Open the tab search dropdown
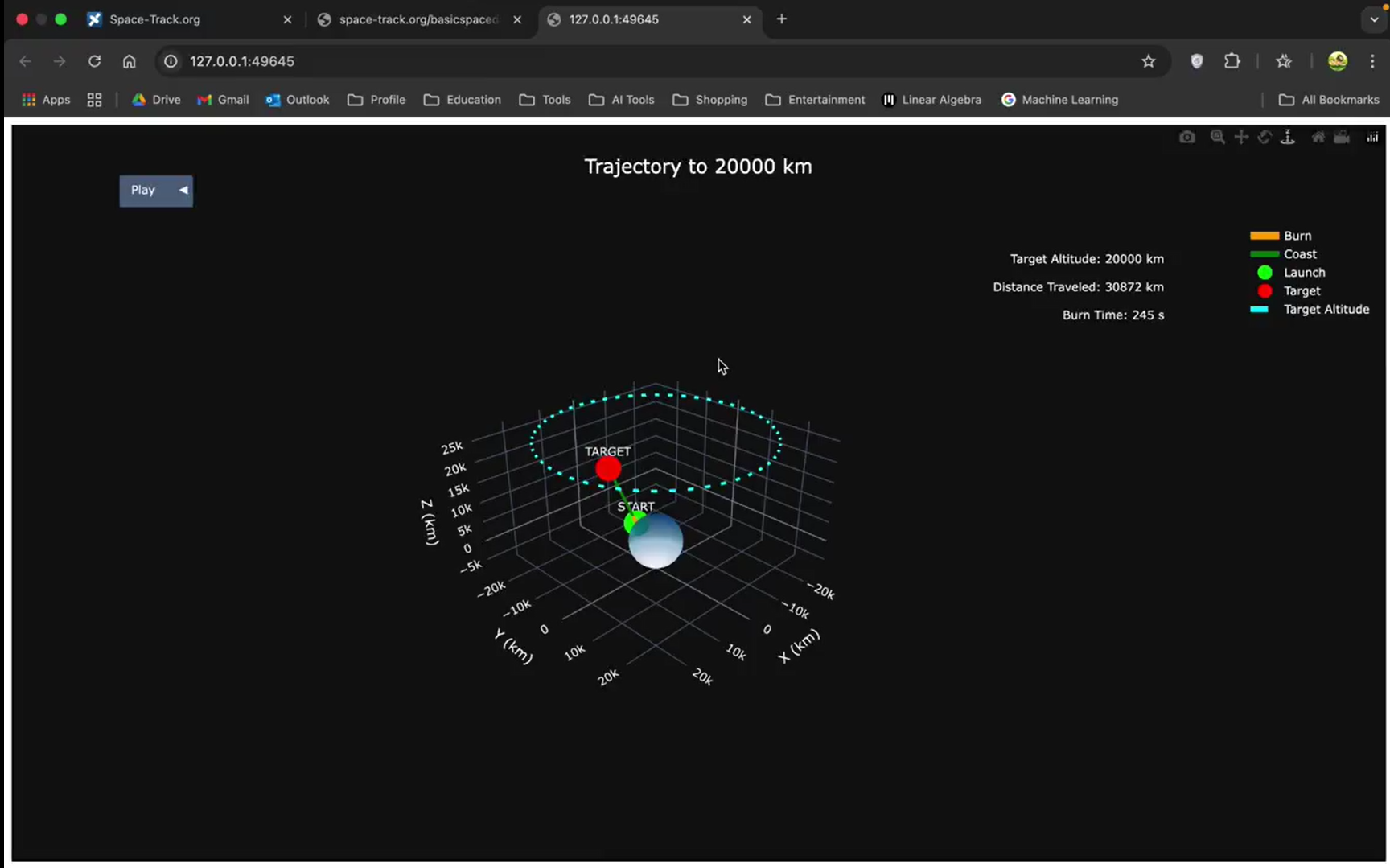Screen dimensions: 1390x868 1374,19
